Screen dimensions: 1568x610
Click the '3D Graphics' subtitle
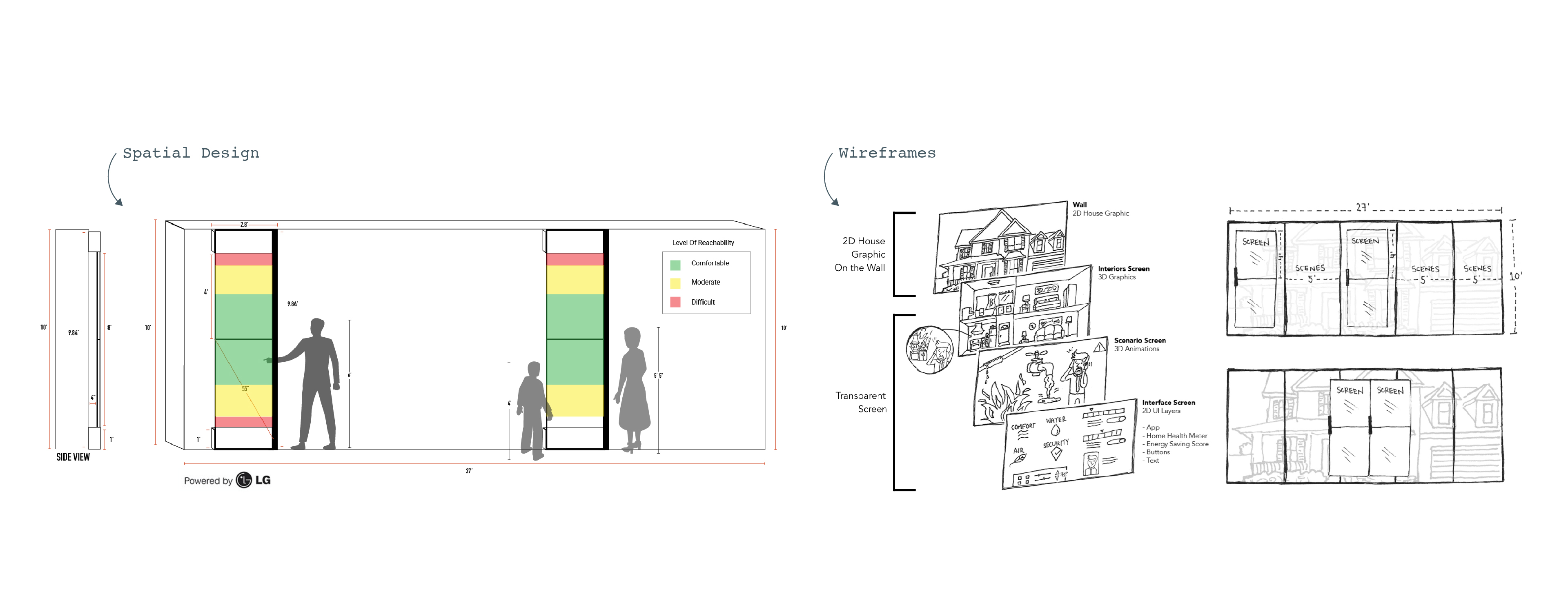point(1116,278)
